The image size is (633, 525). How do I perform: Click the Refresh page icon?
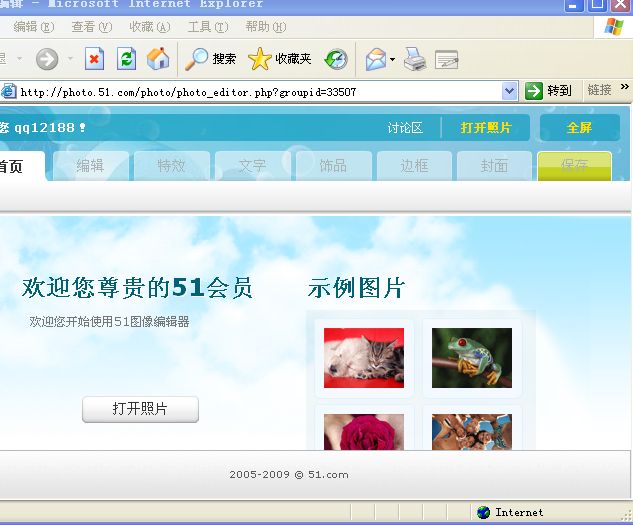pyautogui.click(x=126, y=59)
